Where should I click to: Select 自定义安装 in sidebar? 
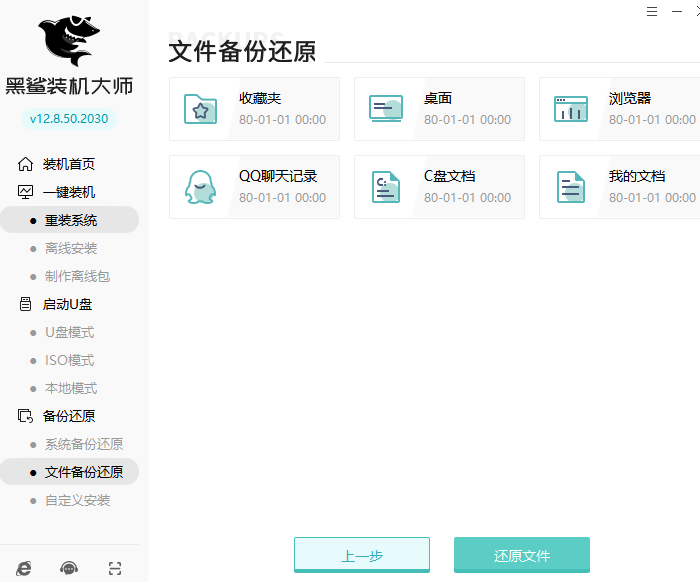[77, 500]
